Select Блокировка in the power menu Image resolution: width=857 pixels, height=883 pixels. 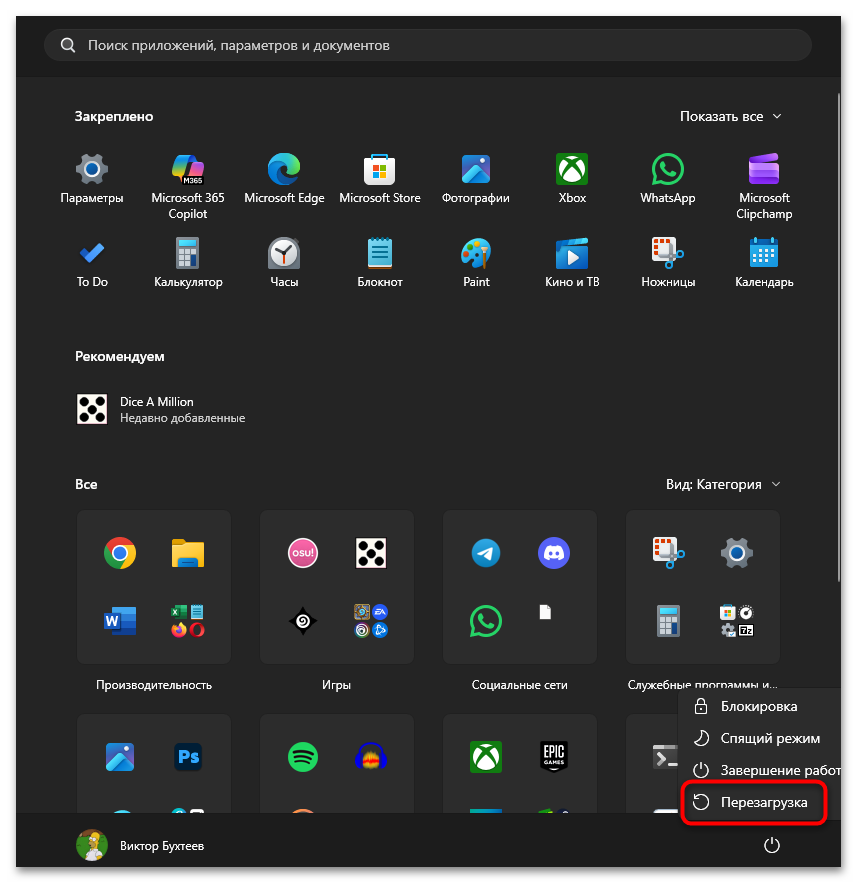[759, 706]
